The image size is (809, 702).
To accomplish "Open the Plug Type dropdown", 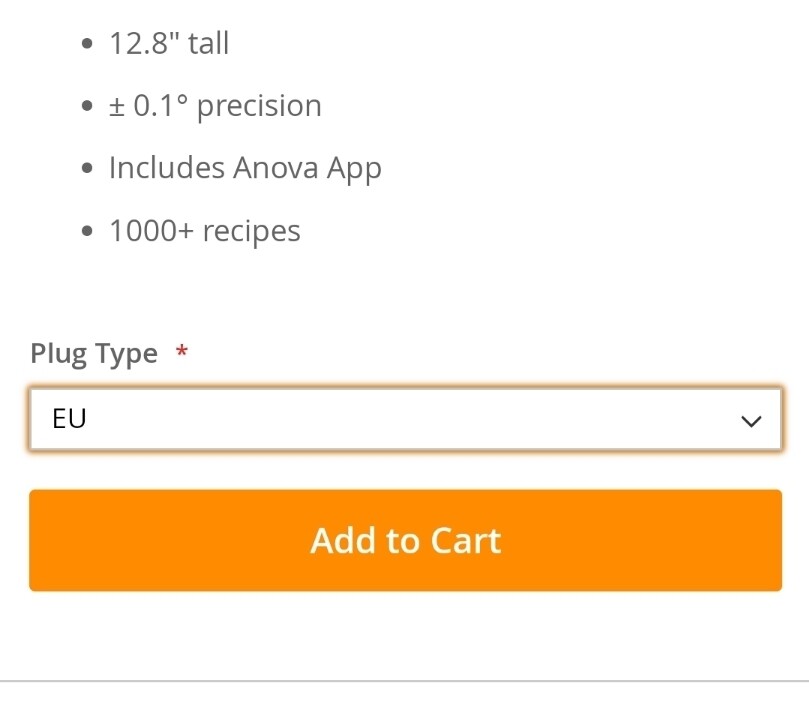I will (405, 420).
